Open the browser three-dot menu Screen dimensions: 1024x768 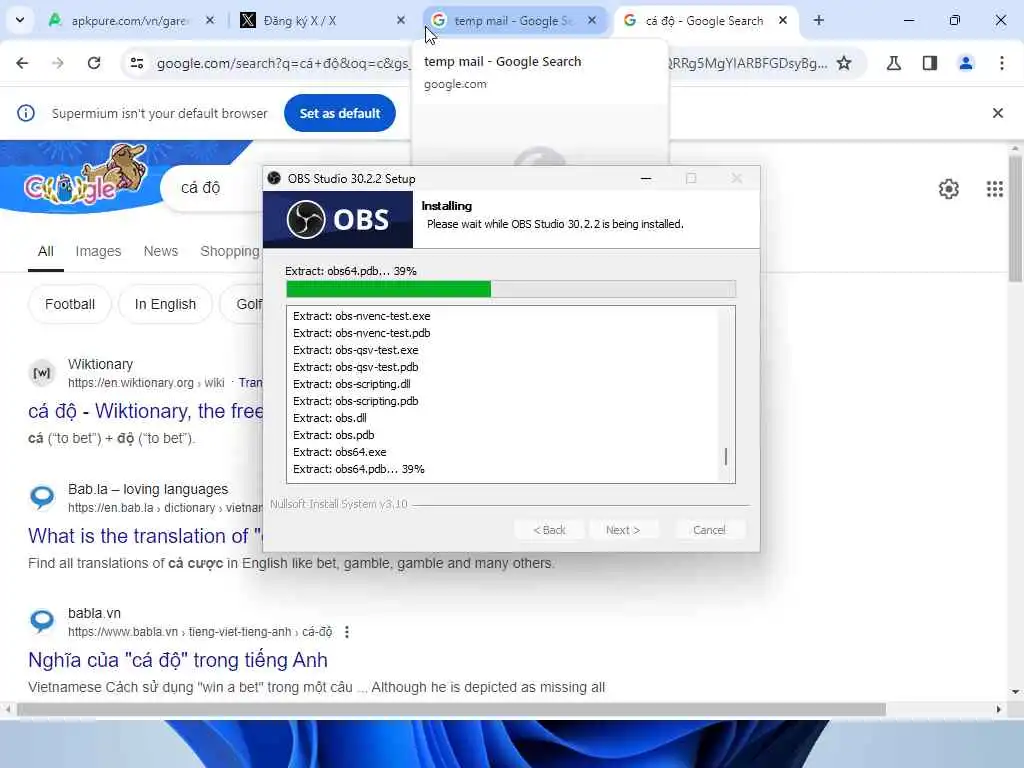pyautogui.click(x=1002, y=63)
